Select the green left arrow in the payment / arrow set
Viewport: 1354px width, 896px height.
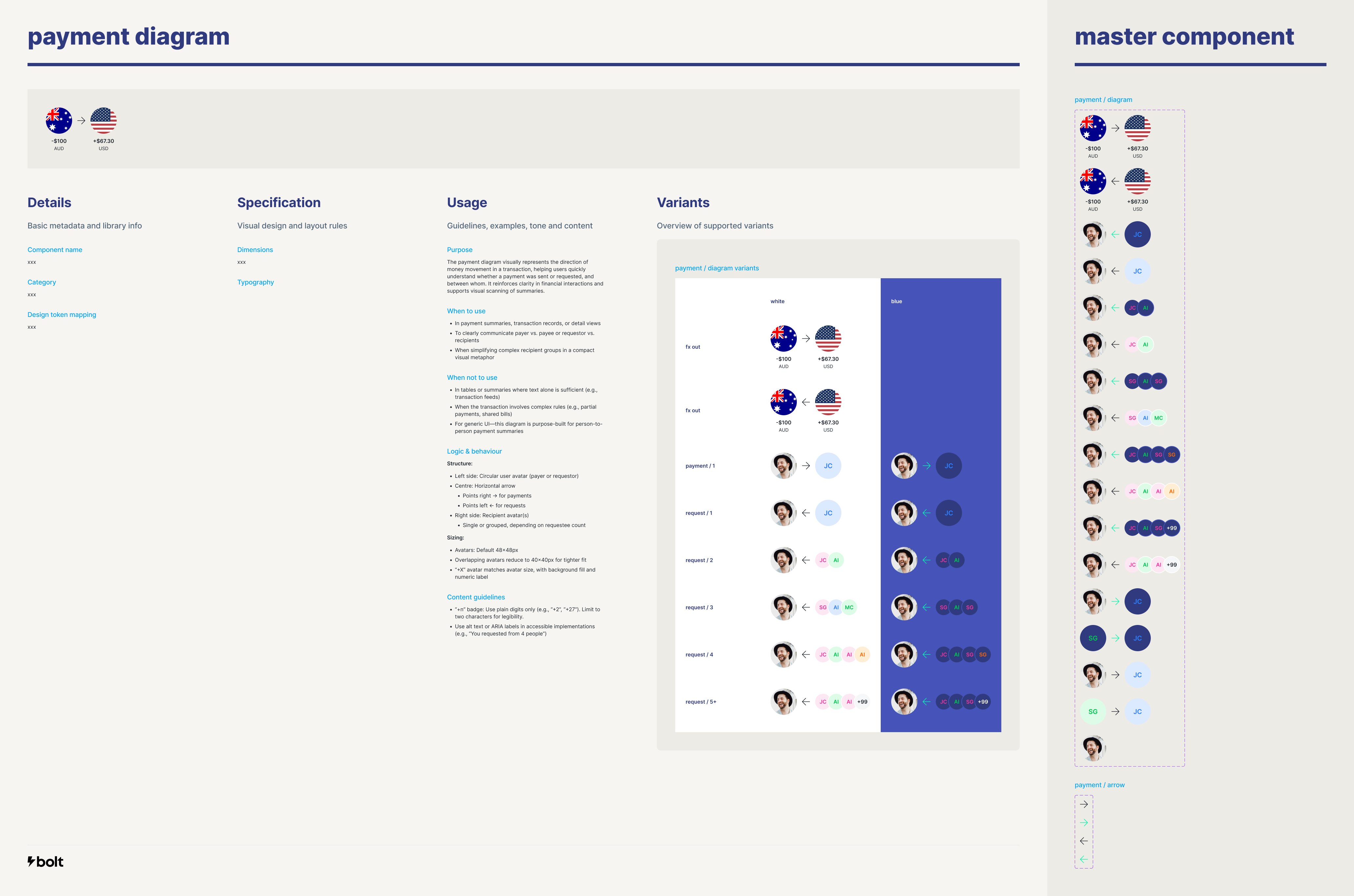click(x=1084, y=859)
